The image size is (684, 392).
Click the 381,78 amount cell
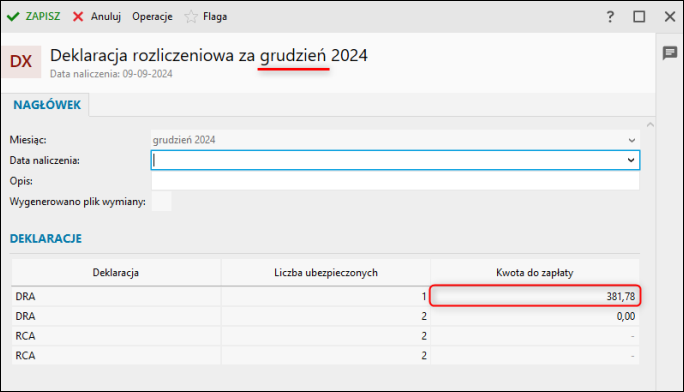(x=535, y=297)
